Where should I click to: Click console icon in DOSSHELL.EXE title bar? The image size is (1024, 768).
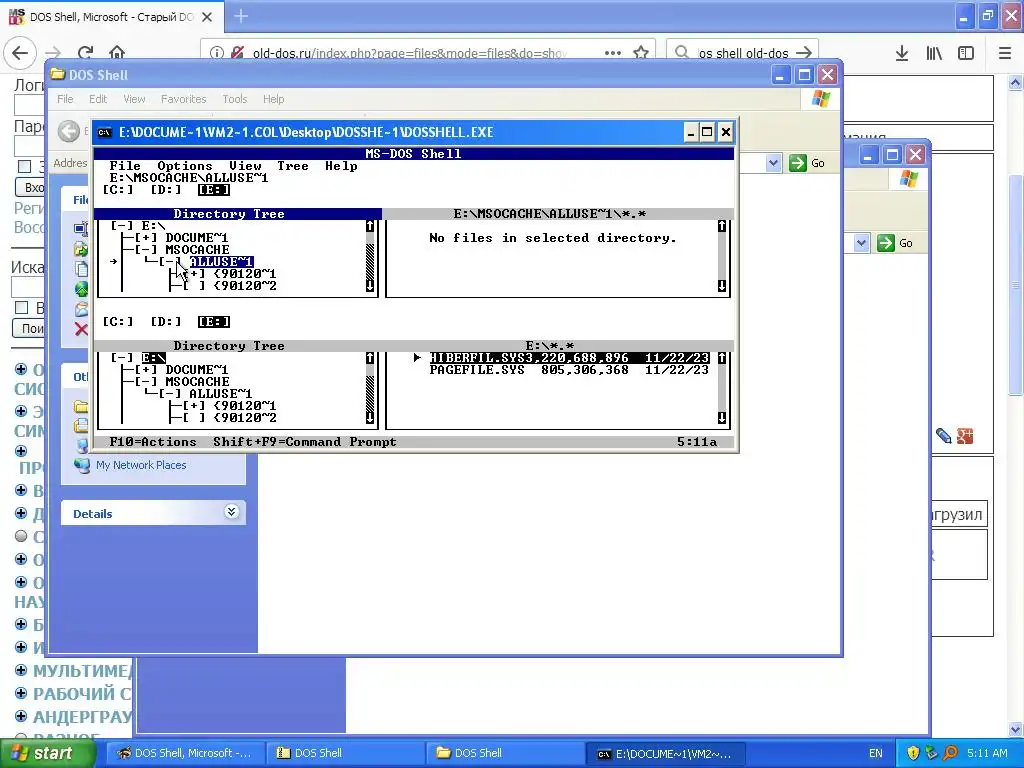(104, 133)
